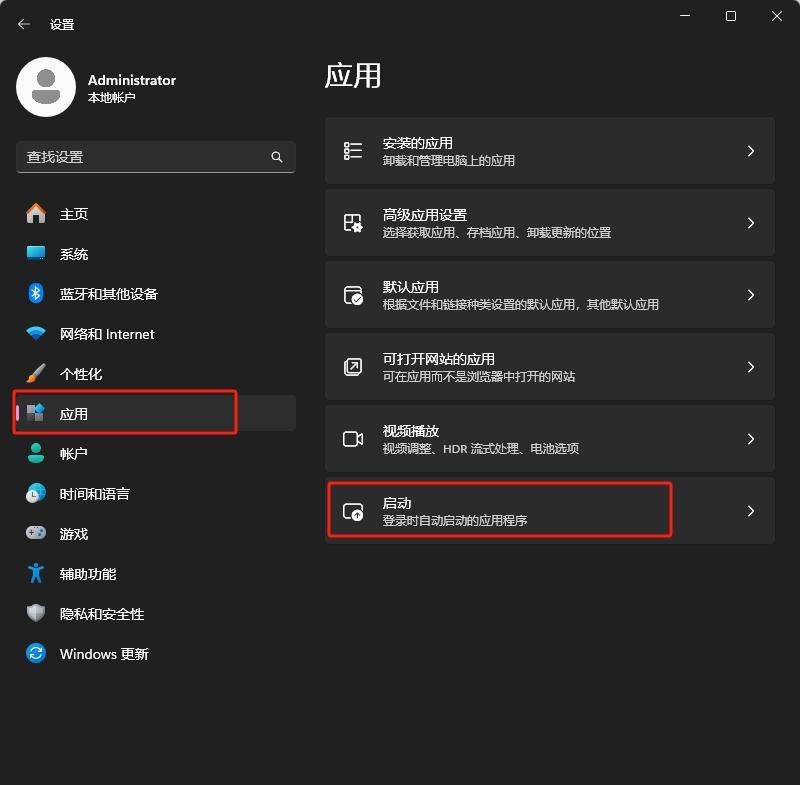Image resolution: width=800 pixels, height=785 pixels.
Task: Click the back arrow in title bar
Action: pos(24,24)
